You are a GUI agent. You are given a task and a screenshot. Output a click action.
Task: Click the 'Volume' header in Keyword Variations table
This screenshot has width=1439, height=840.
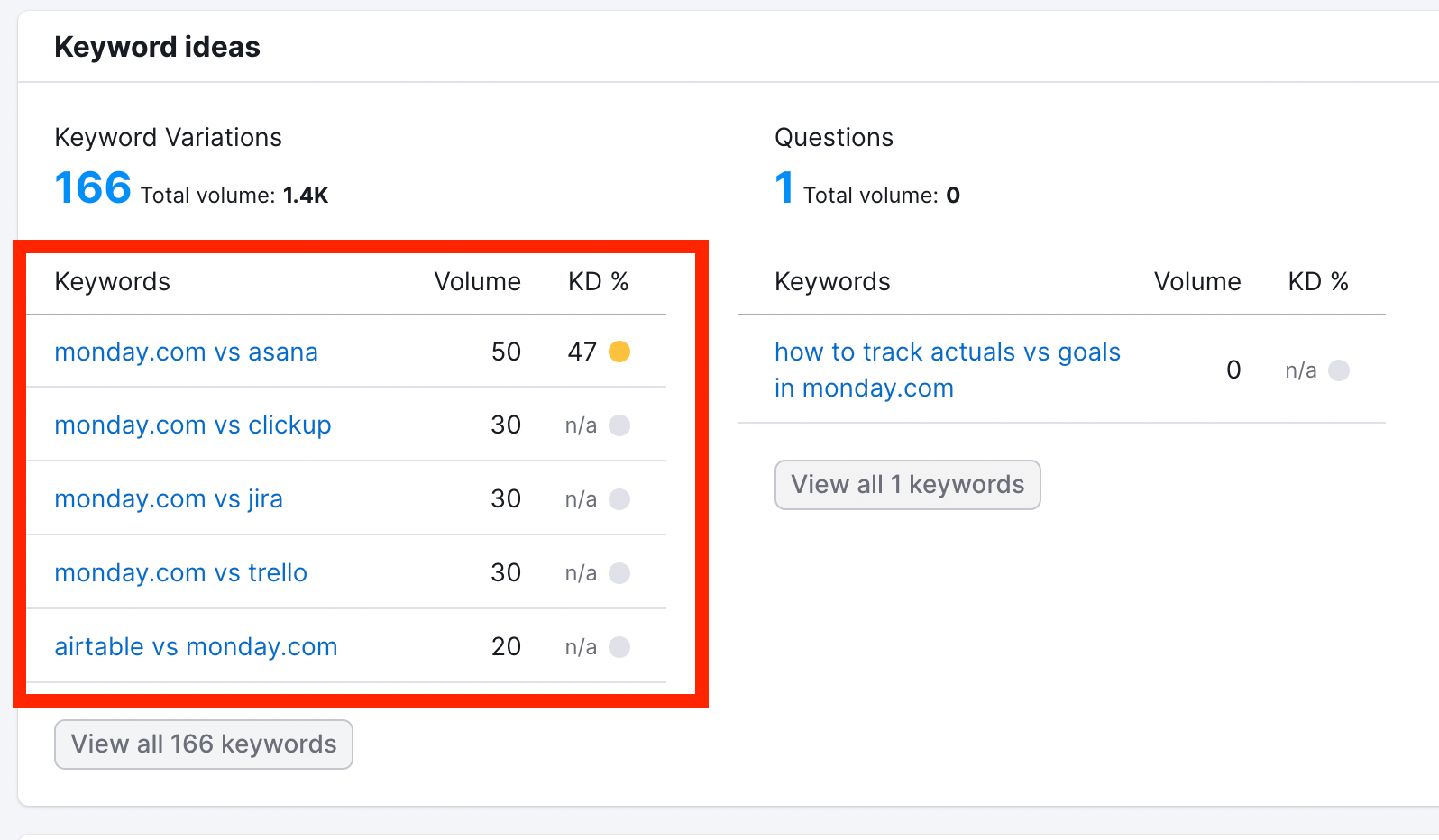pyautogui.click(x=477, y=282)
